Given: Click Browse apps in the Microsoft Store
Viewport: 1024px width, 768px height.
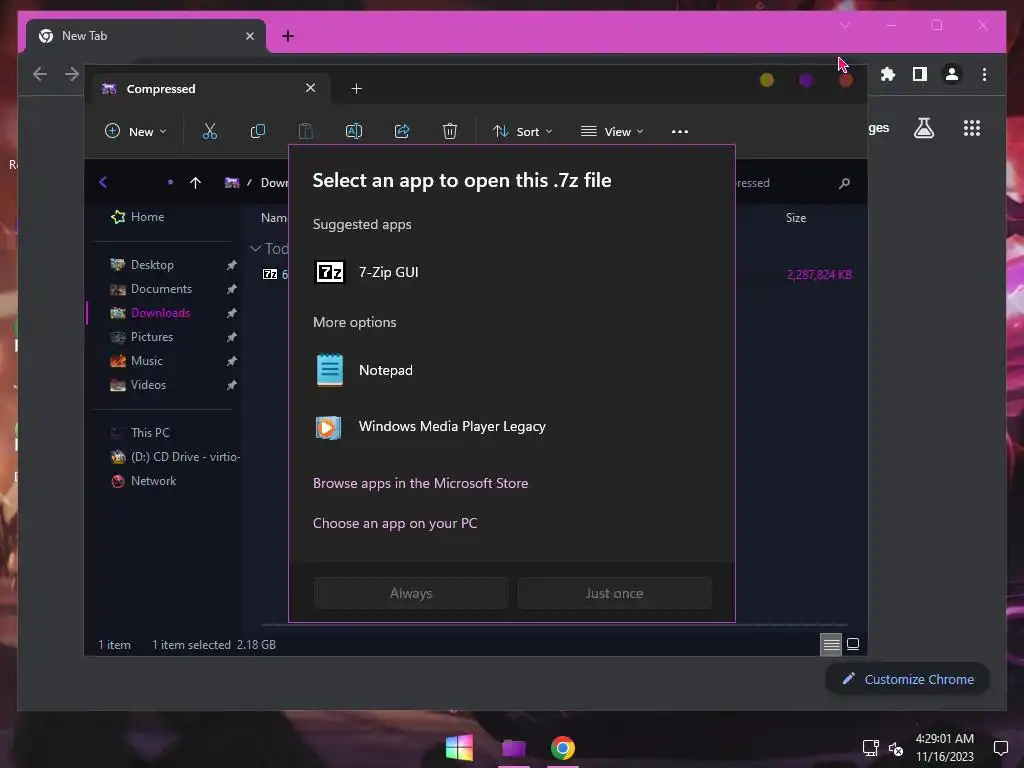Looking at the screenshot, I should click(x=421, y=483).
